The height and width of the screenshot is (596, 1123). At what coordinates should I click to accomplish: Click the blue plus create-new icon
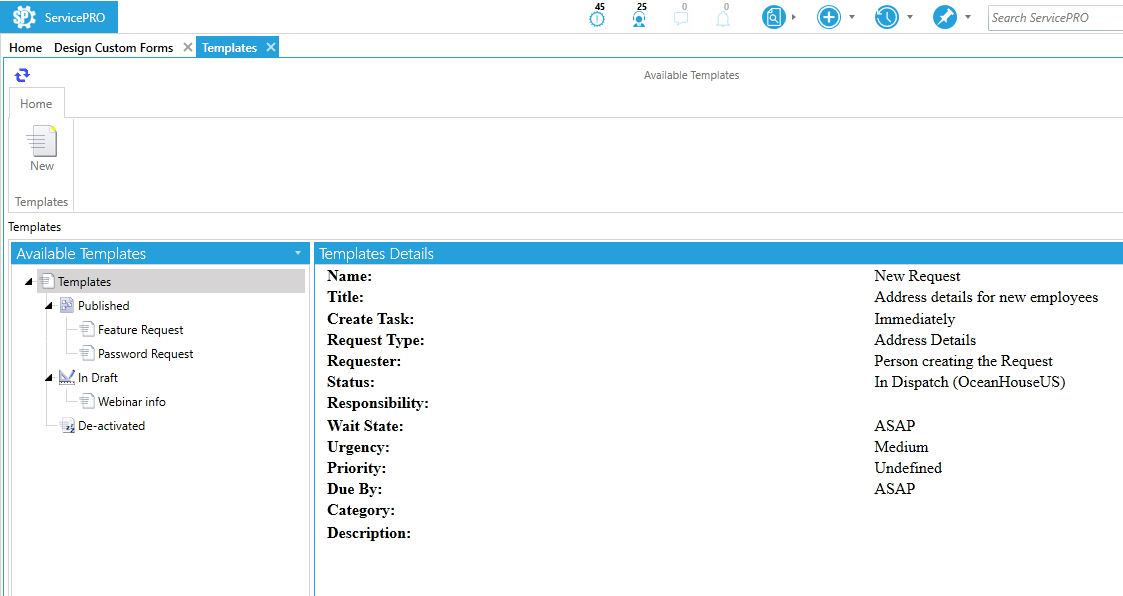coord(829,17)
